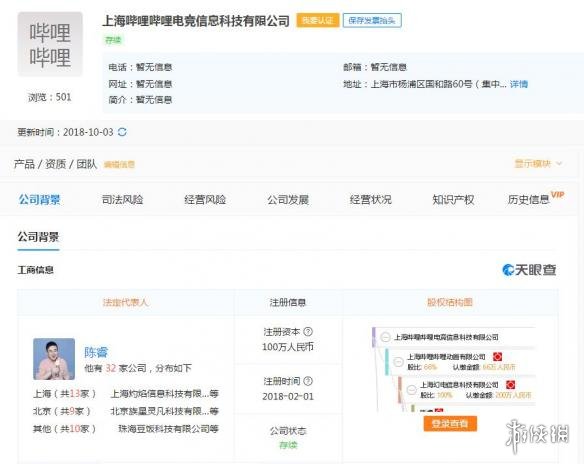Switch to the 经营状况 tab
The image size is (584, 464).
click(371, 200)
